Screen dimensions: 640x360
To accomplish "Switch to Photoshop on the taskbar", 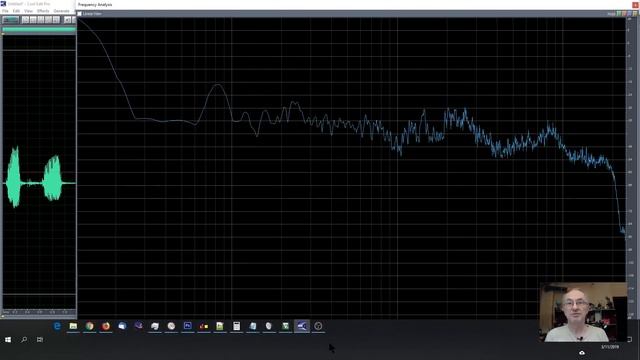I will click(187, 326).
